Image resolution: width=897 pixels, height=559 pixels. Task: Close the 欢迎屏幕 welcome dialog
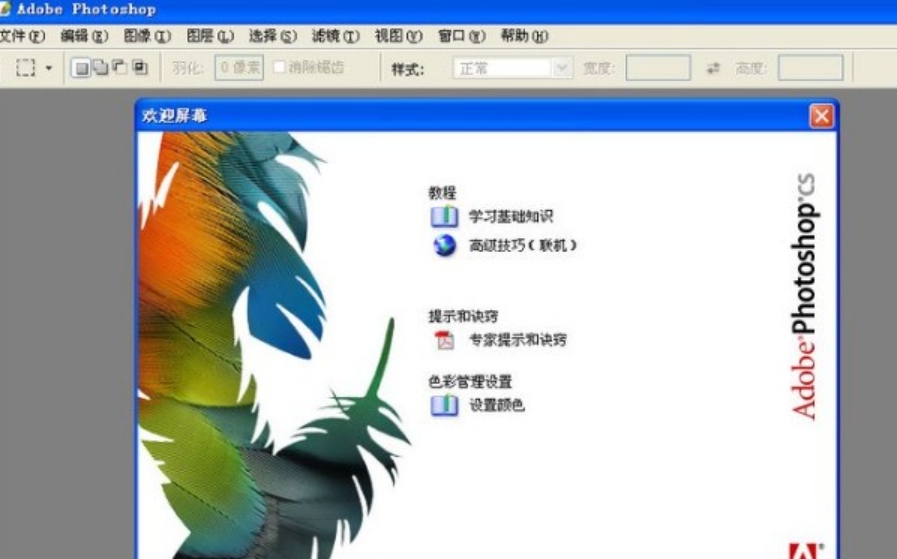(821, 116)
